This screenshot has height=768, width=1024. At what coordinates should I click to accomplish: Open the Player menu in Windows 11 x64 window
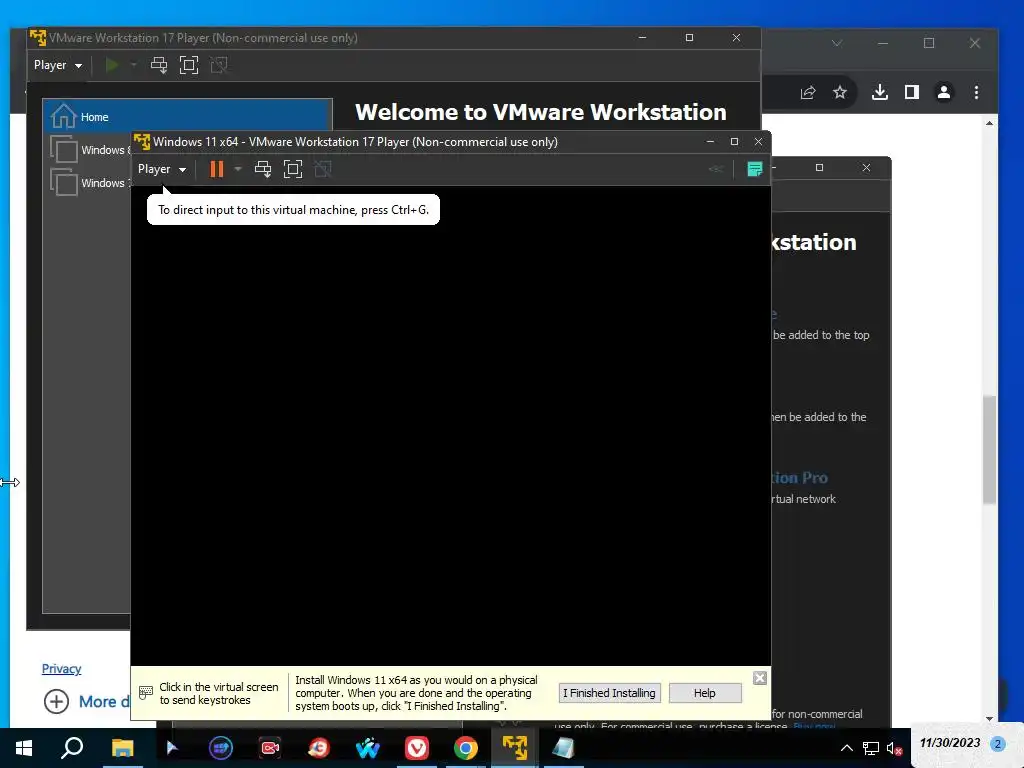(162, 169)
